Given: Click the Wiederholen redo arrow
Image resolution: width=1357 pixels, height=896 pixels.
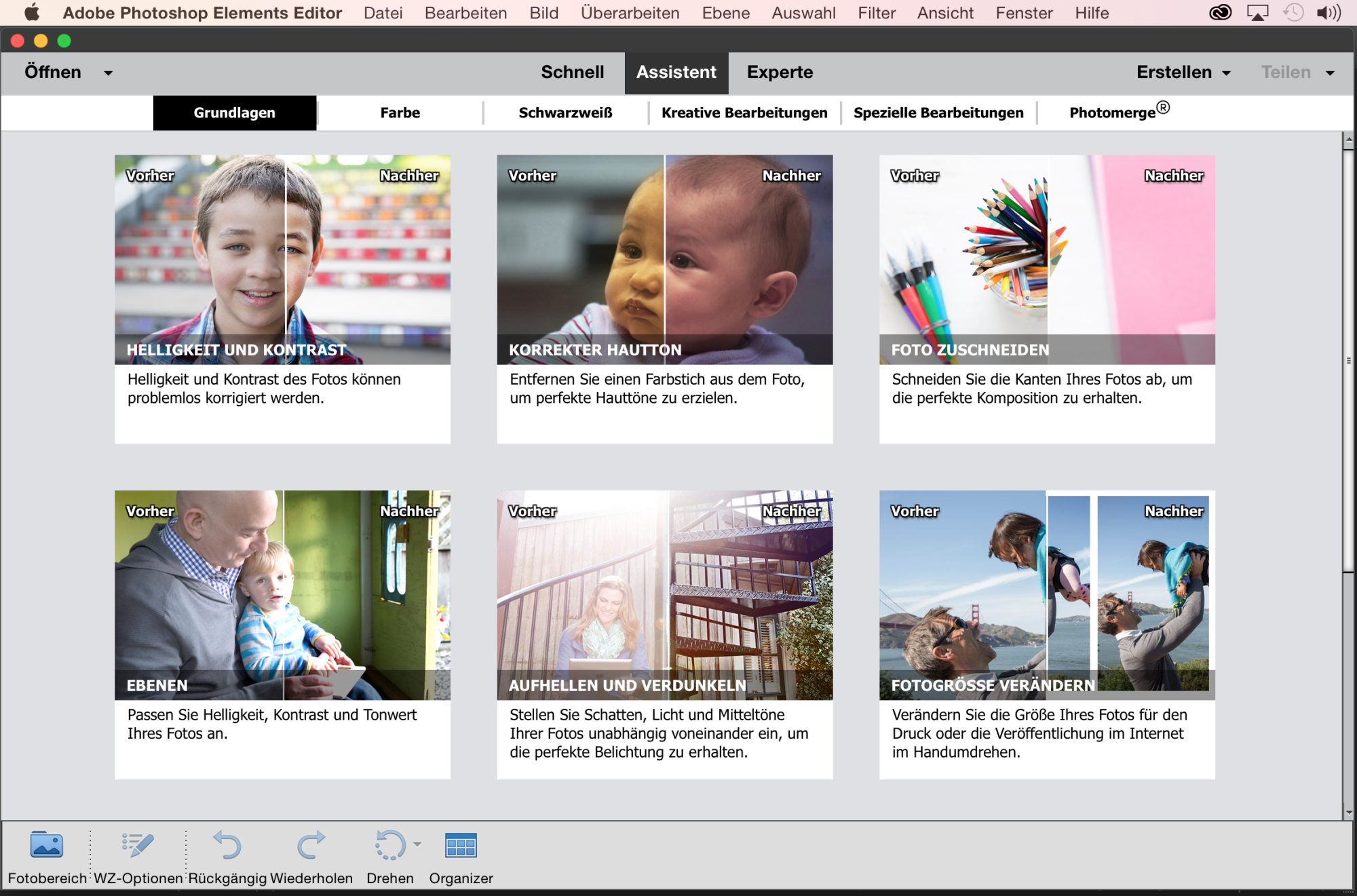Looking at the screenshot, I should click(x=311, y=846).
